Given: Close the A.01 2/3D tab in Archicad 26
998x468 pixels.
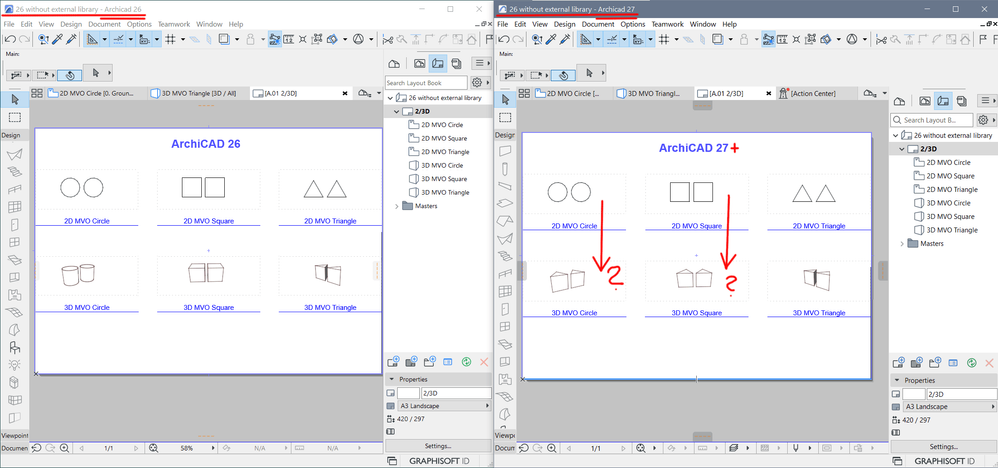Looking at the screenshot, I should coord(345,93).
